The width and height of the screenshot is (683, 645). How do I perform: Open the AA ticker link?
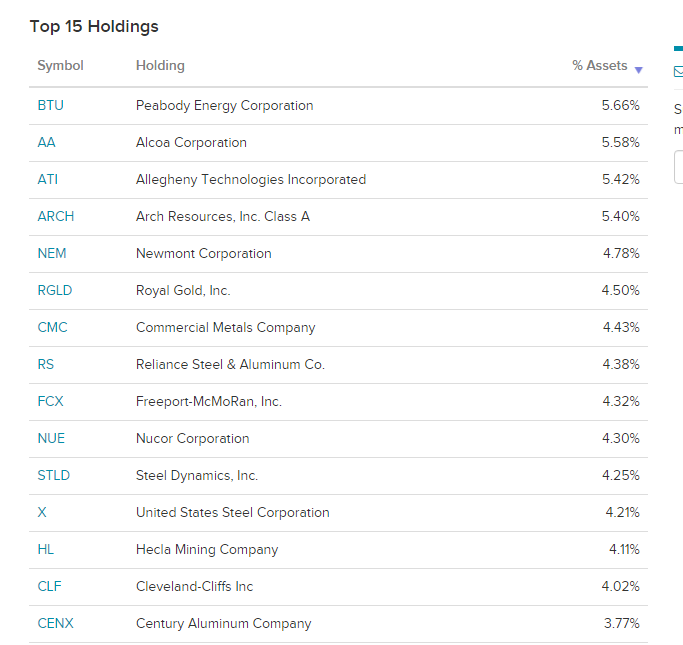[x=46, y=142]
